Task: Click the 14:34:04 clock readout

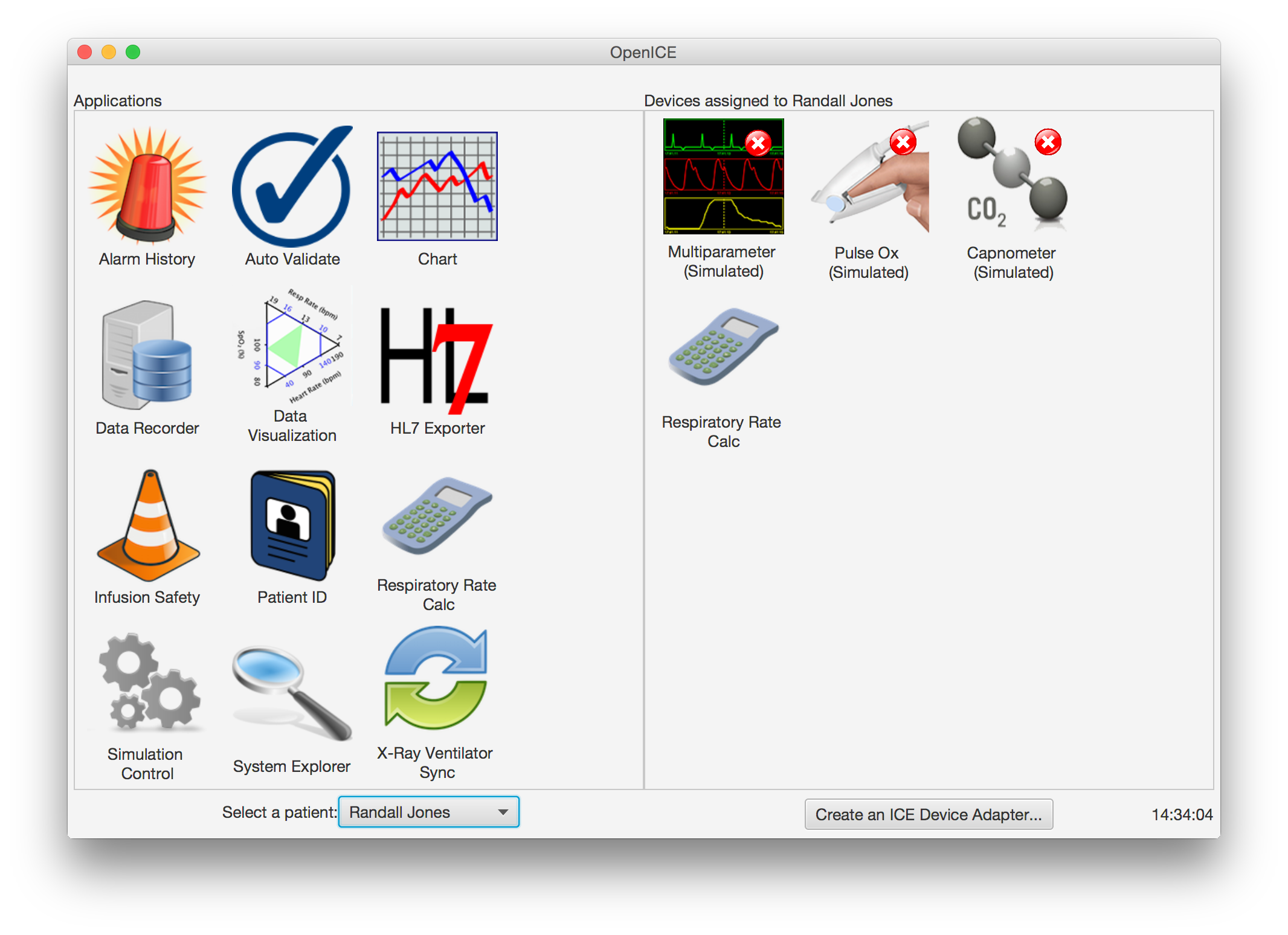Action: click(1182, 814)
